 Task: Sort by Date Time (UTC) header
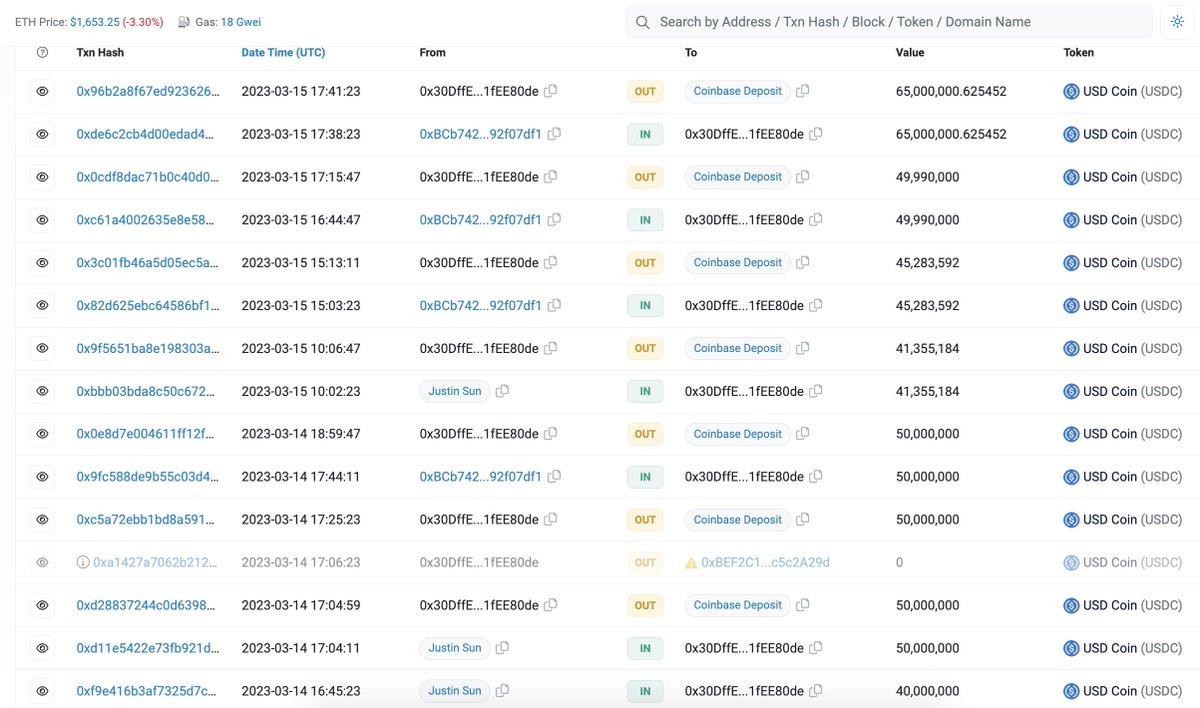(283, 52)
